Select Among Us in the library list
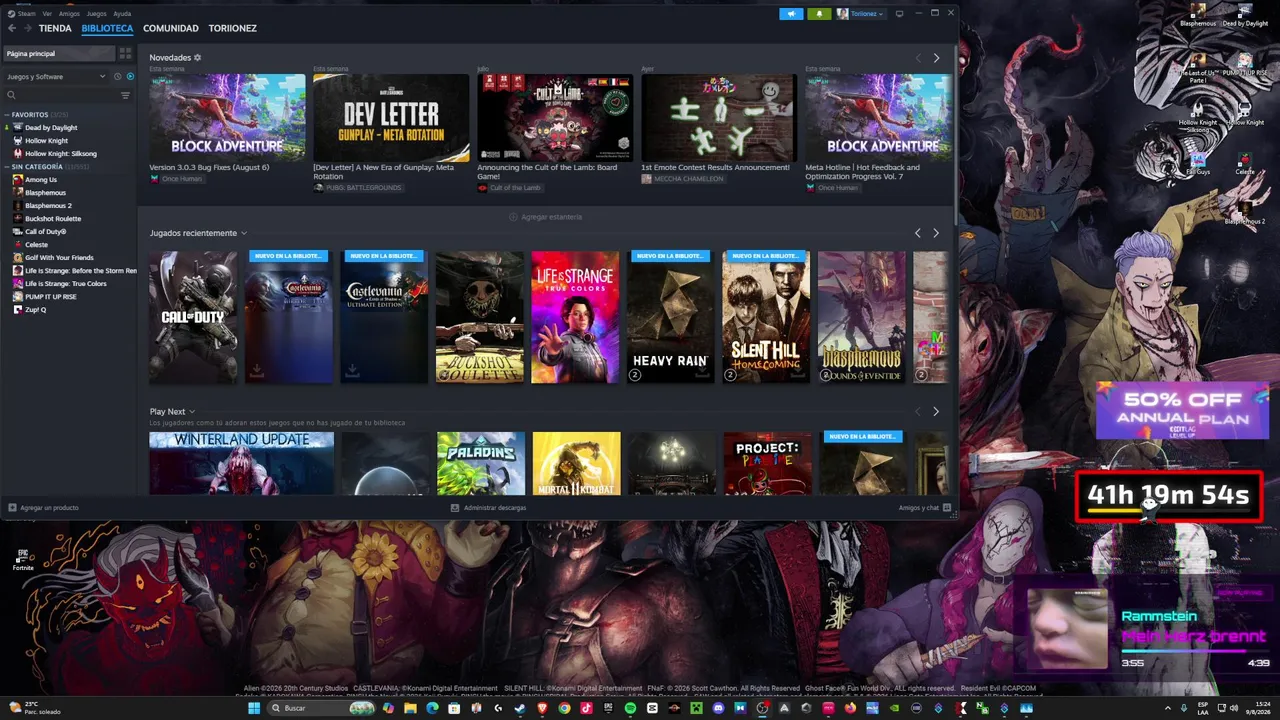Viewport: 1280px width, 720px height. coord(41,180)
